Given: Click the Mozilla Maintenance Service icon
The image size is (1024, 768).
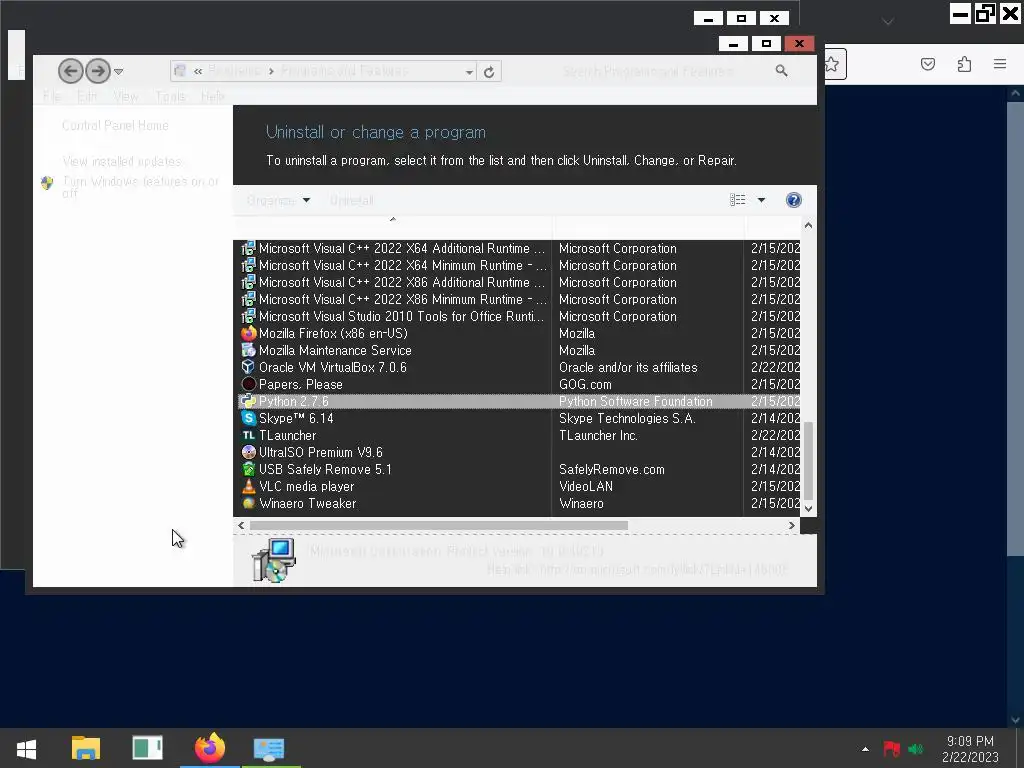Looking at the screenshot, I should [x=248, y=350].
